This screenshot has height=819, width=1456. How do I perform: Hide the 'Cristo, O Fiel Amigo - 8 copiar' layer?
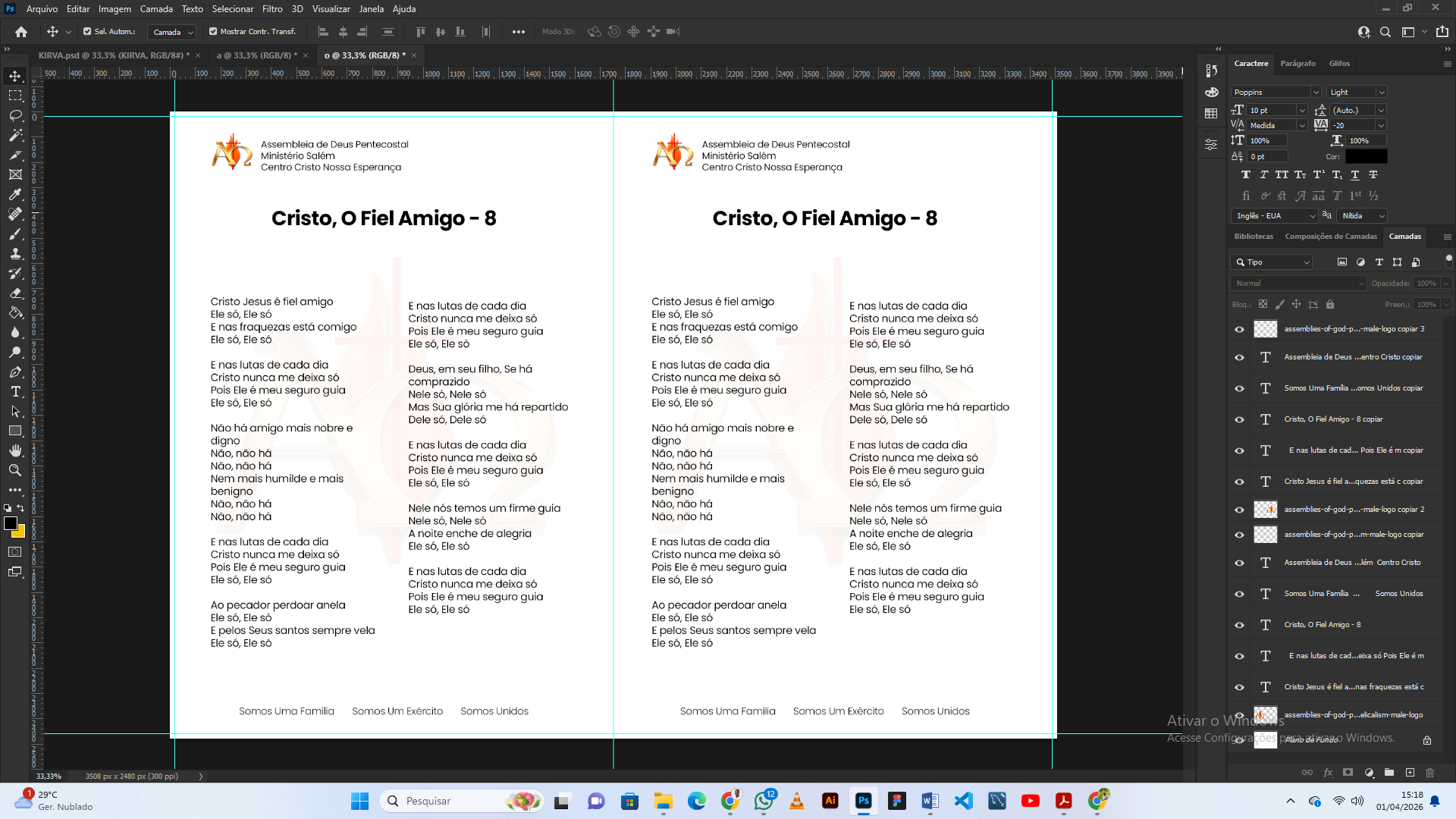pyautogui.click(x=1239, y=419)
